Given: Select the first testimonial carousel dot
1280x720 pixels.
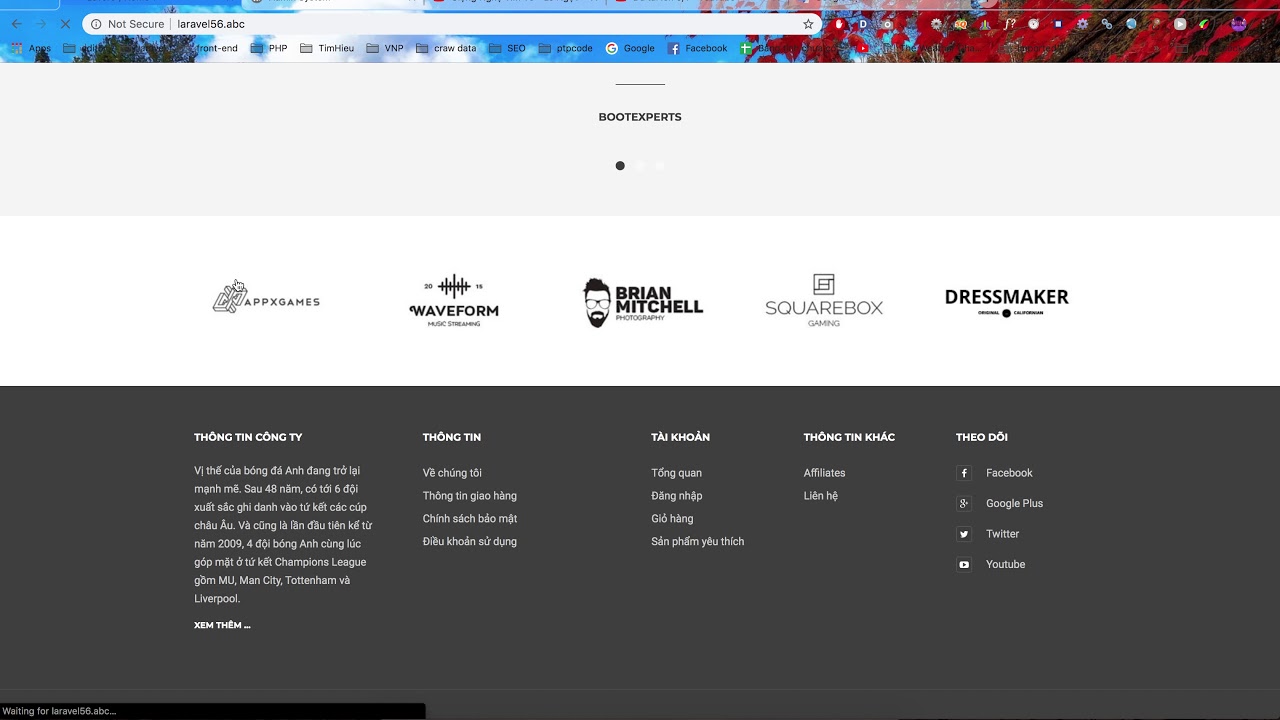Looking at the screenshot, I should (620, 166).
